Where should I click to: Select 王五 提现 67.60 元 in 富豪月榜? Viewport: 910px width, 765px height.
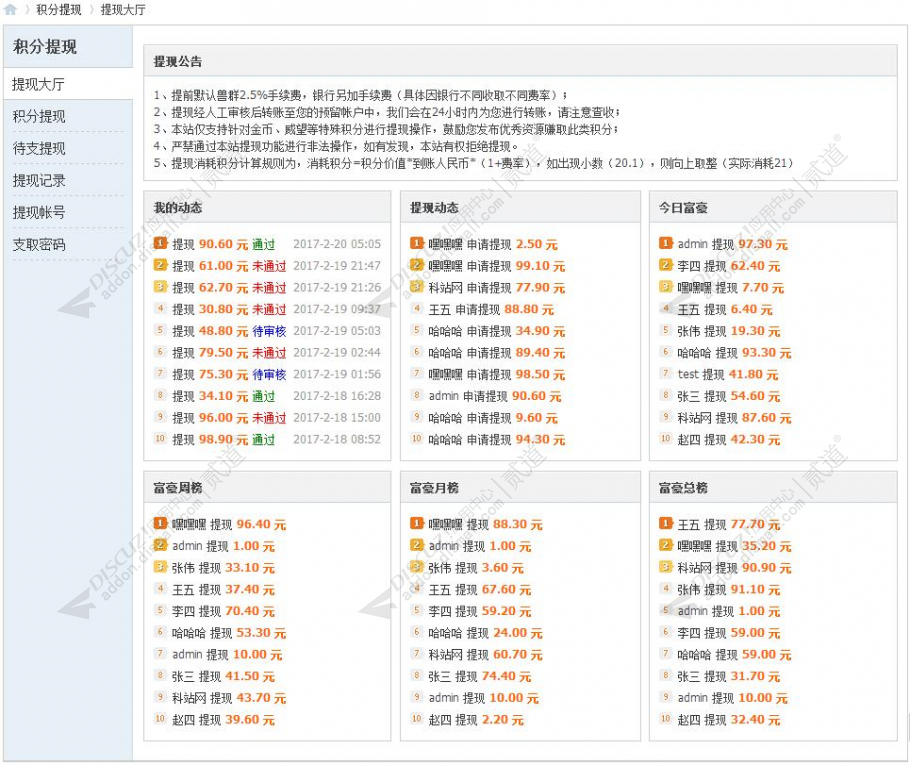(x=480, y=590)
